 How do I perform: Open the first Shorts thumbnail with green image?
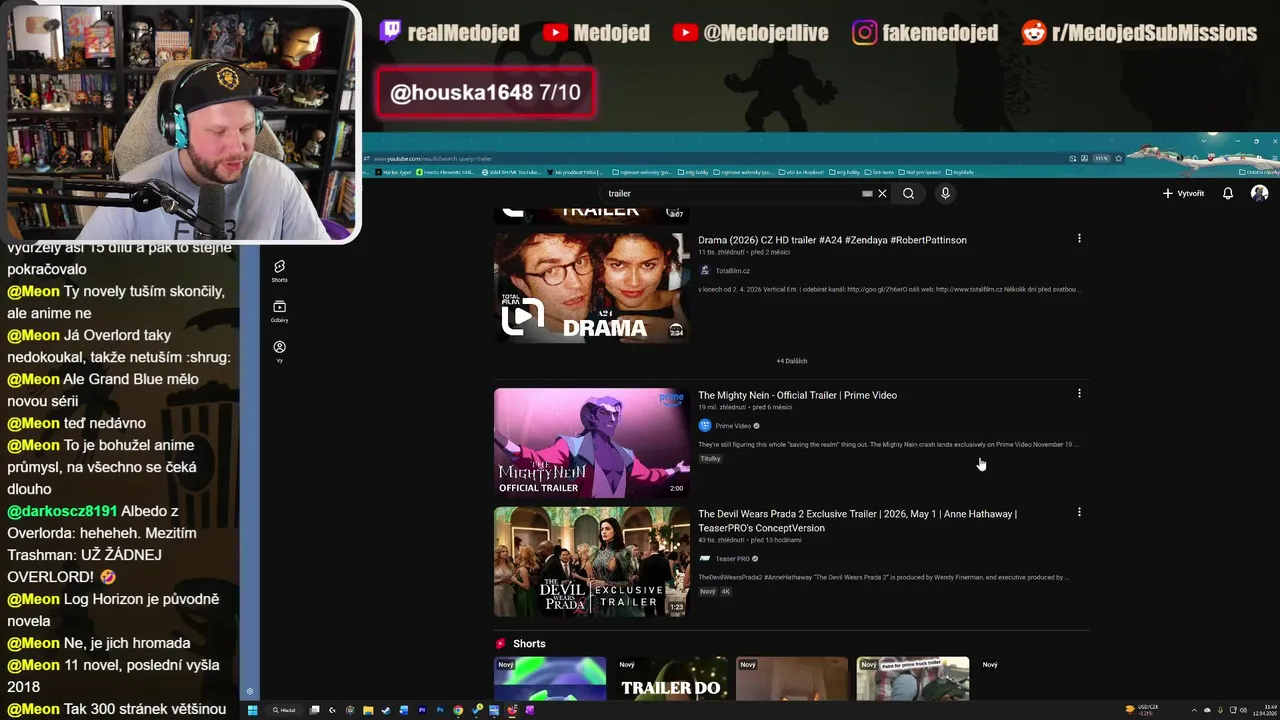pos(550,679)
